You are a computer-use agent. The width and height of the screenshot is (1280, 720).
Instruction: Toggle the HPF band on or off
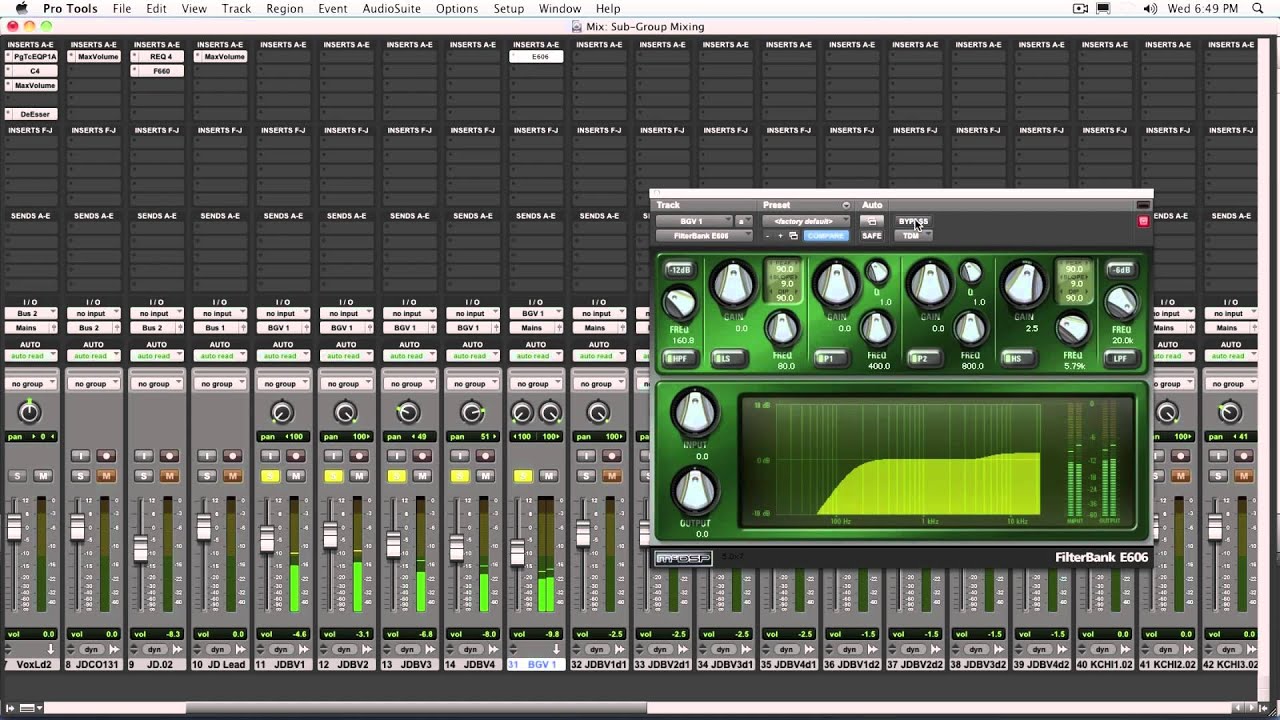click(681, 358)
